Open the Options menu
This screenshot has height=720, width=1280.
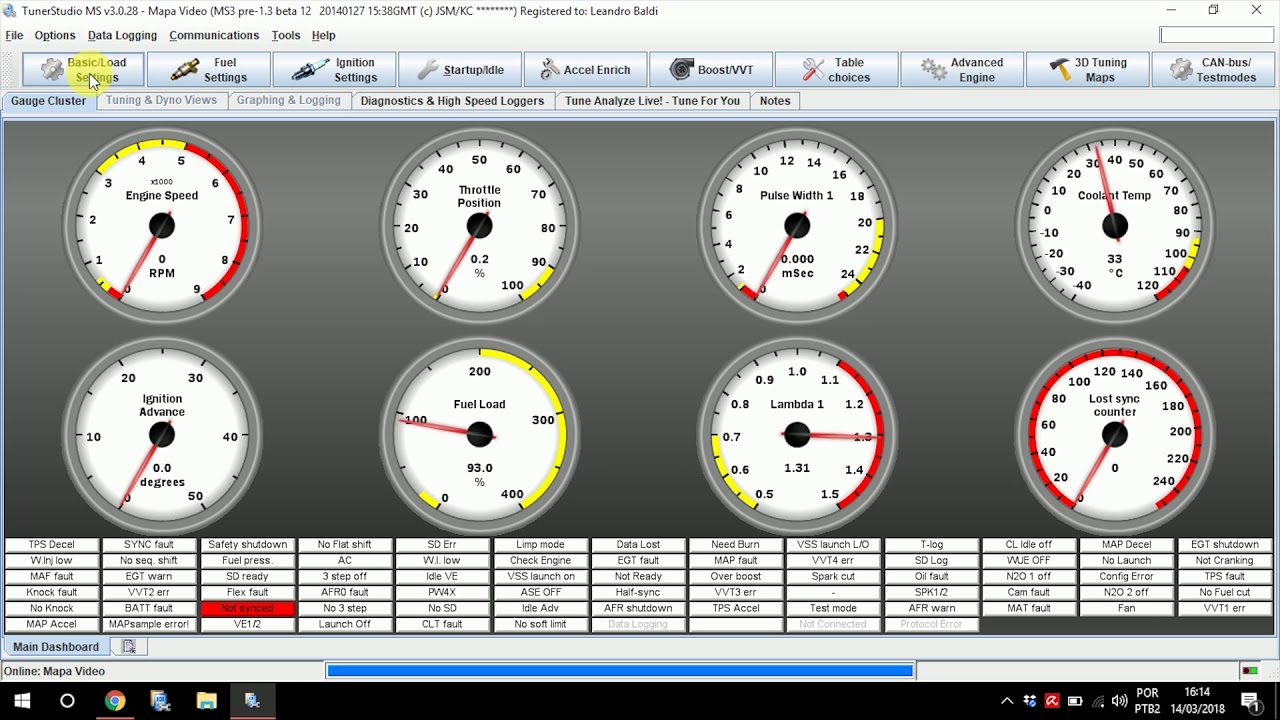click(x=55, y=35)
